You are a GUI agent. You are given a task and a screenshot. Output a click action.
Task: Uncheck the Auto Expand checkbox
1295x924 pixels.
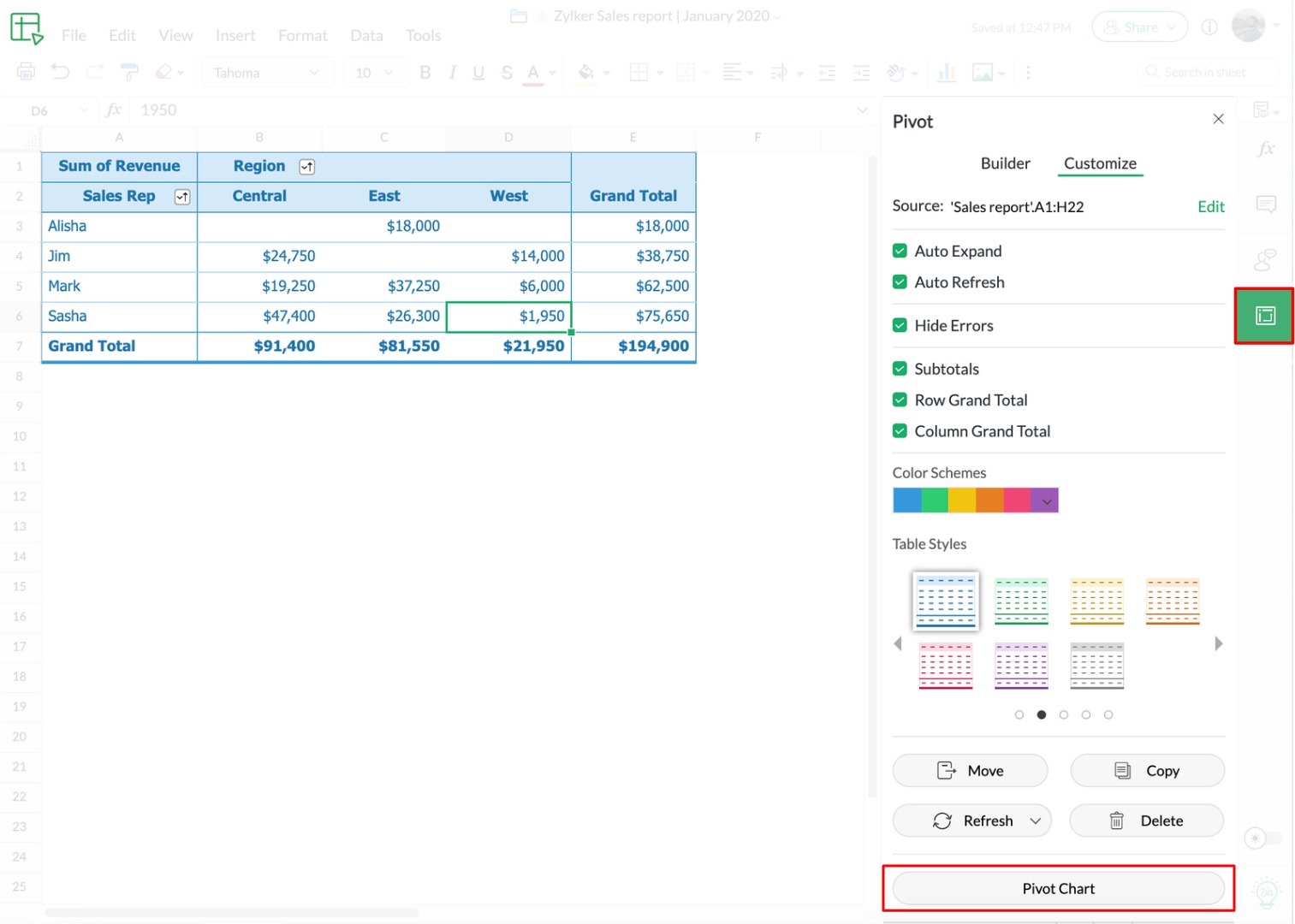900,251
